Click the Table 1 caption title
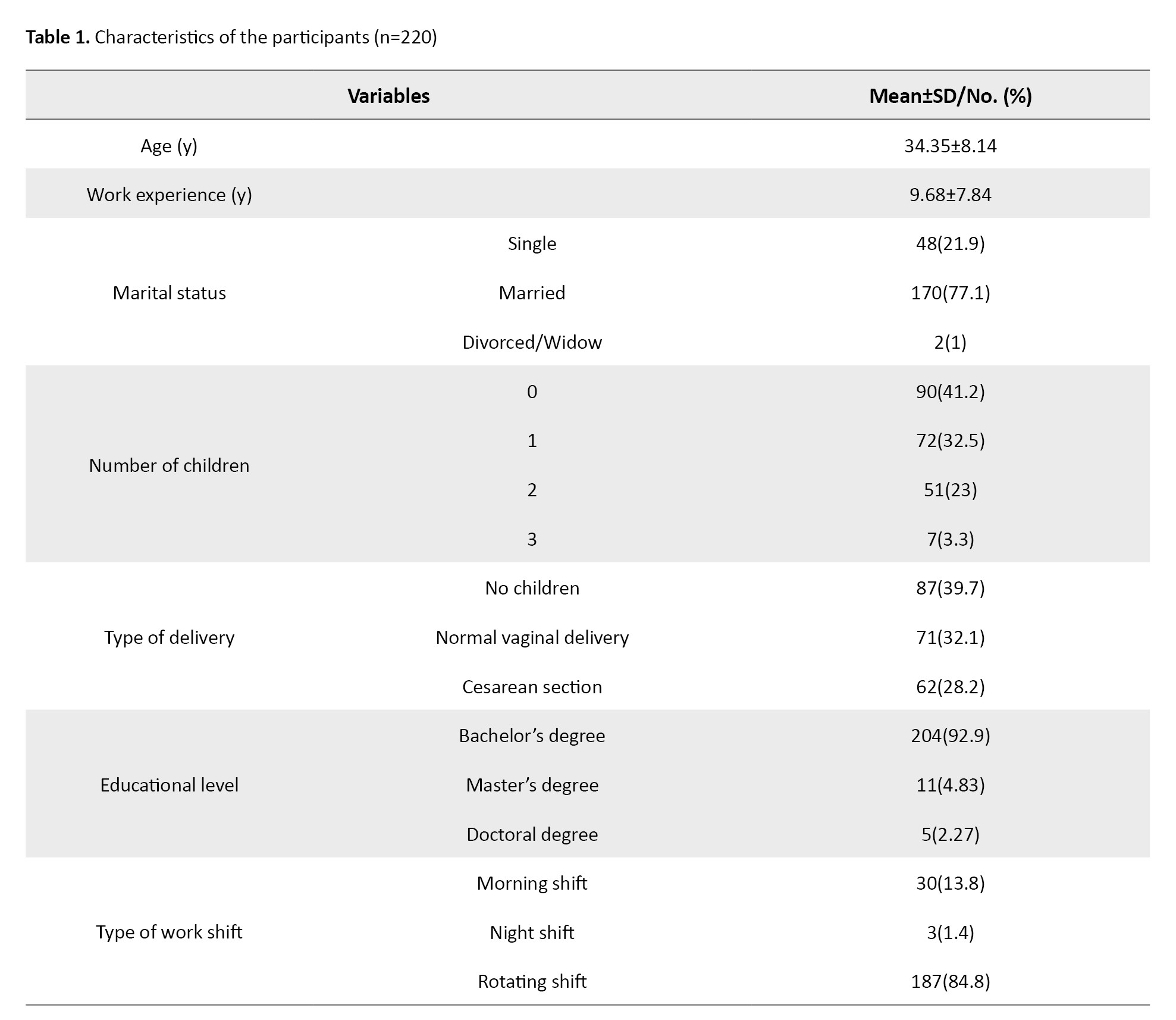Viewport: 1176px width, 1020px height. click(231, 37)
